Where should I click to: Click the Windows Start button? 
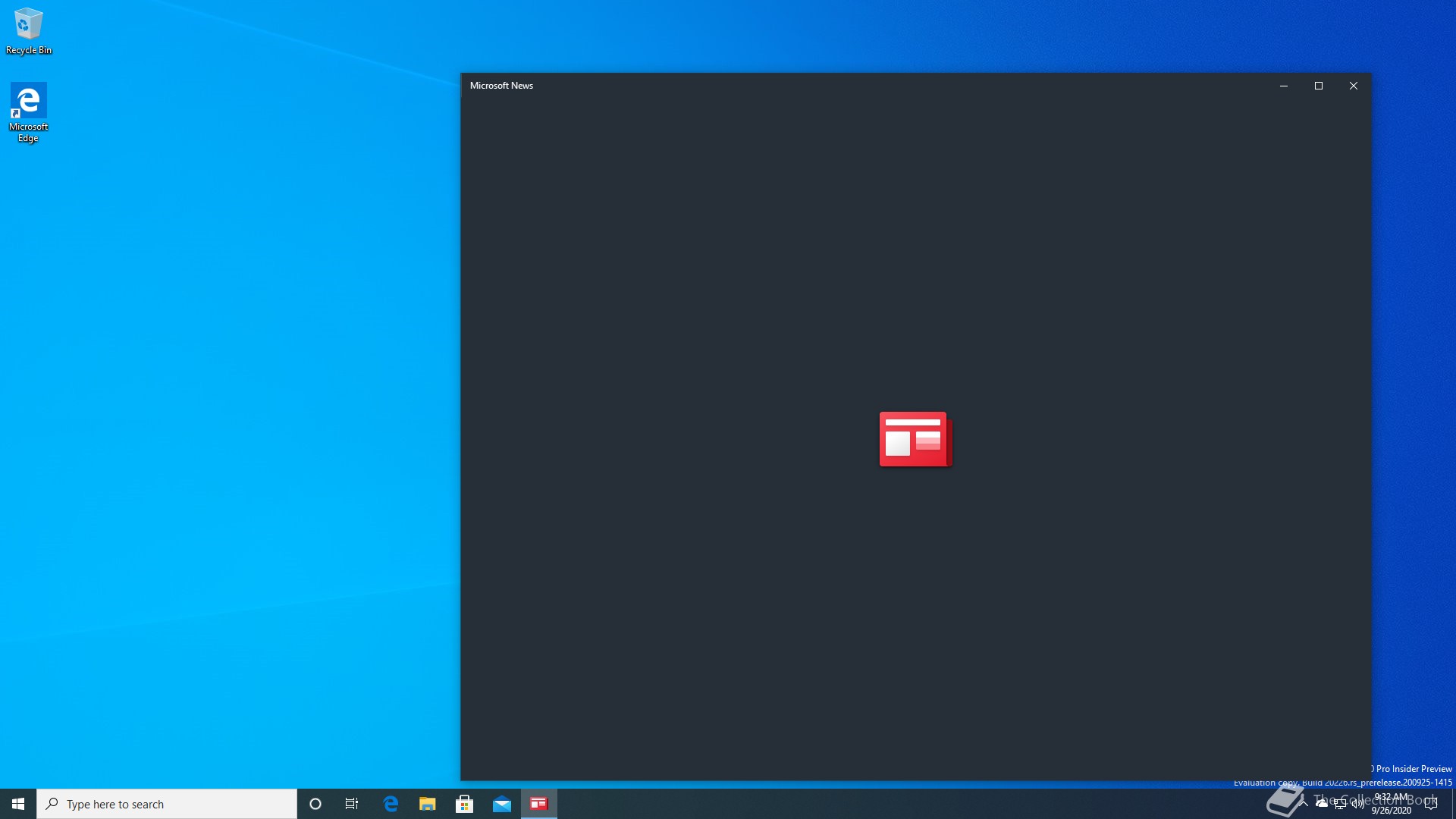18,804
